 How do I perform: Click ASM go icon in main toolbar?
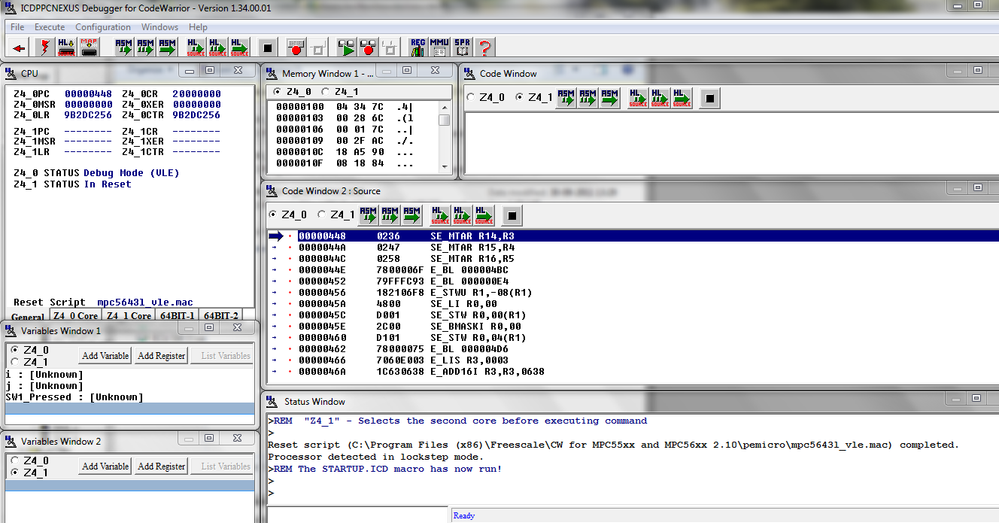point(168,48)
